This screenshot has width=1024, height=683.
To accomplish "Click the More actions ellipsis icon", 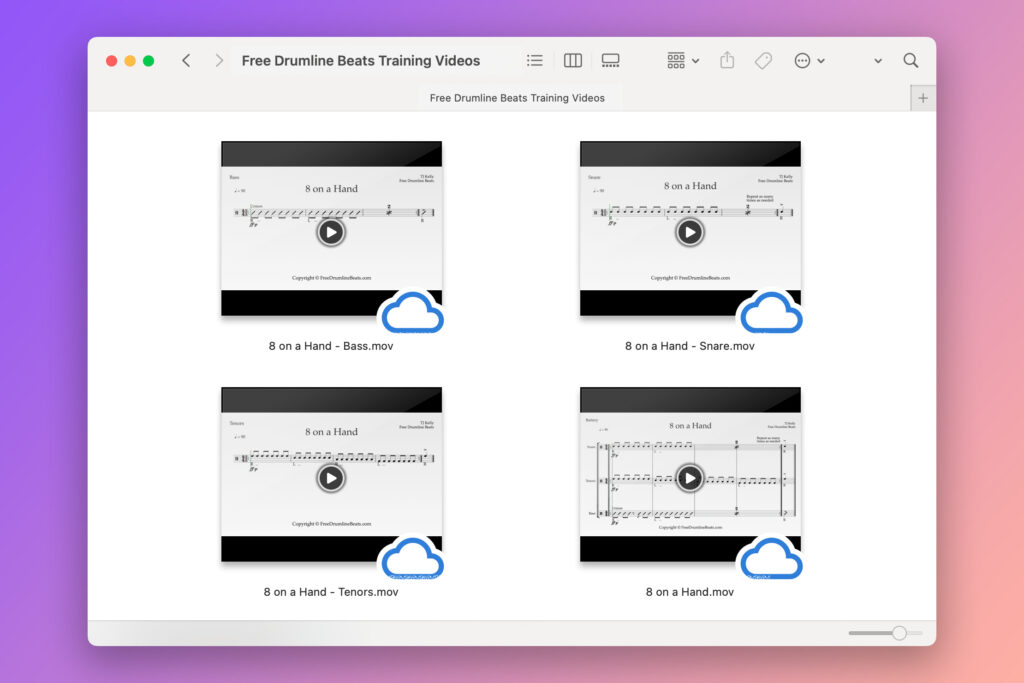I will click(802, 60).
